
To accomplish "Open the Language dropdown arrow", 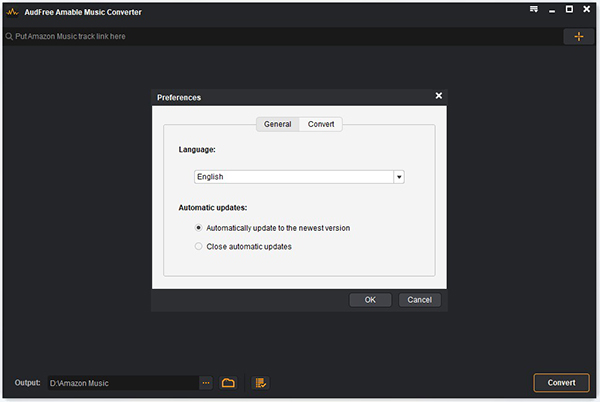I will click(x=399, y=177).
